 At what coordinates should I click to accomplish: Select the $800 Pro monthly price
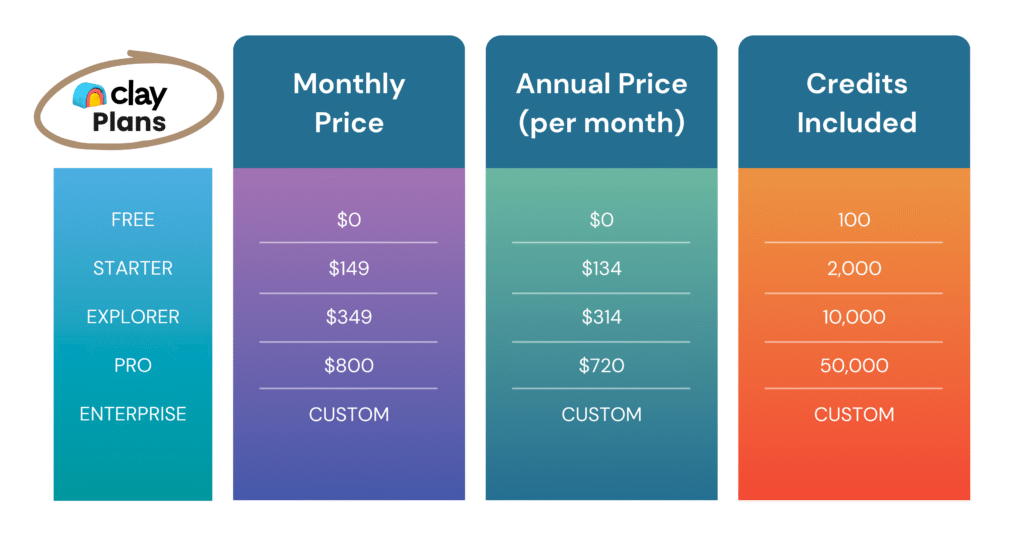348,365
